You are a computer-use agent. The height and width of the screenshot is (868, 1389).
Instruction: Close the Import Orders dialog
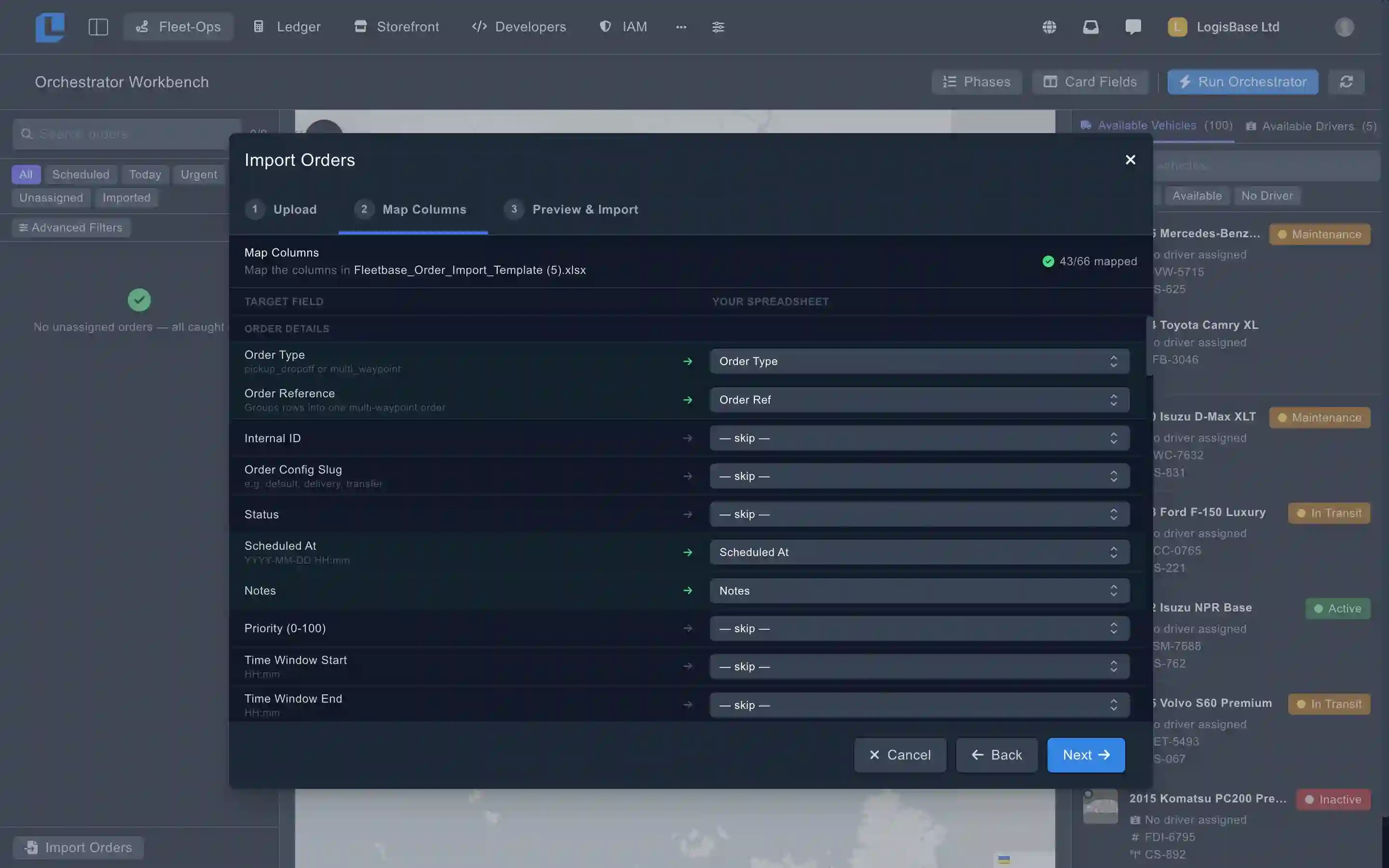tap(1130, 160)
